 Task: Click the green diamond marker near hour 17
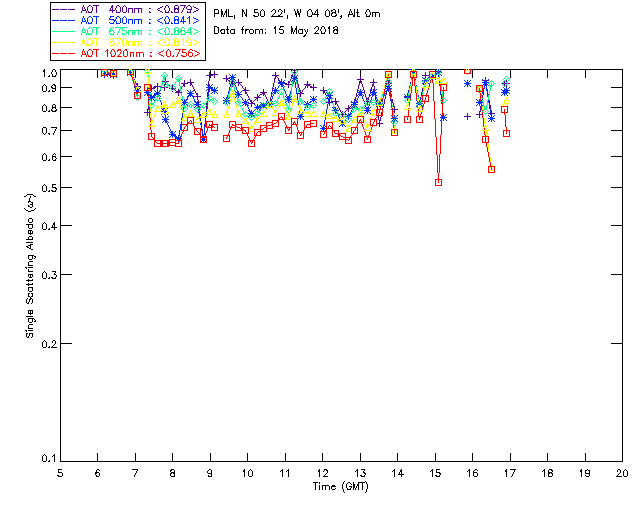tap(507, 81)
